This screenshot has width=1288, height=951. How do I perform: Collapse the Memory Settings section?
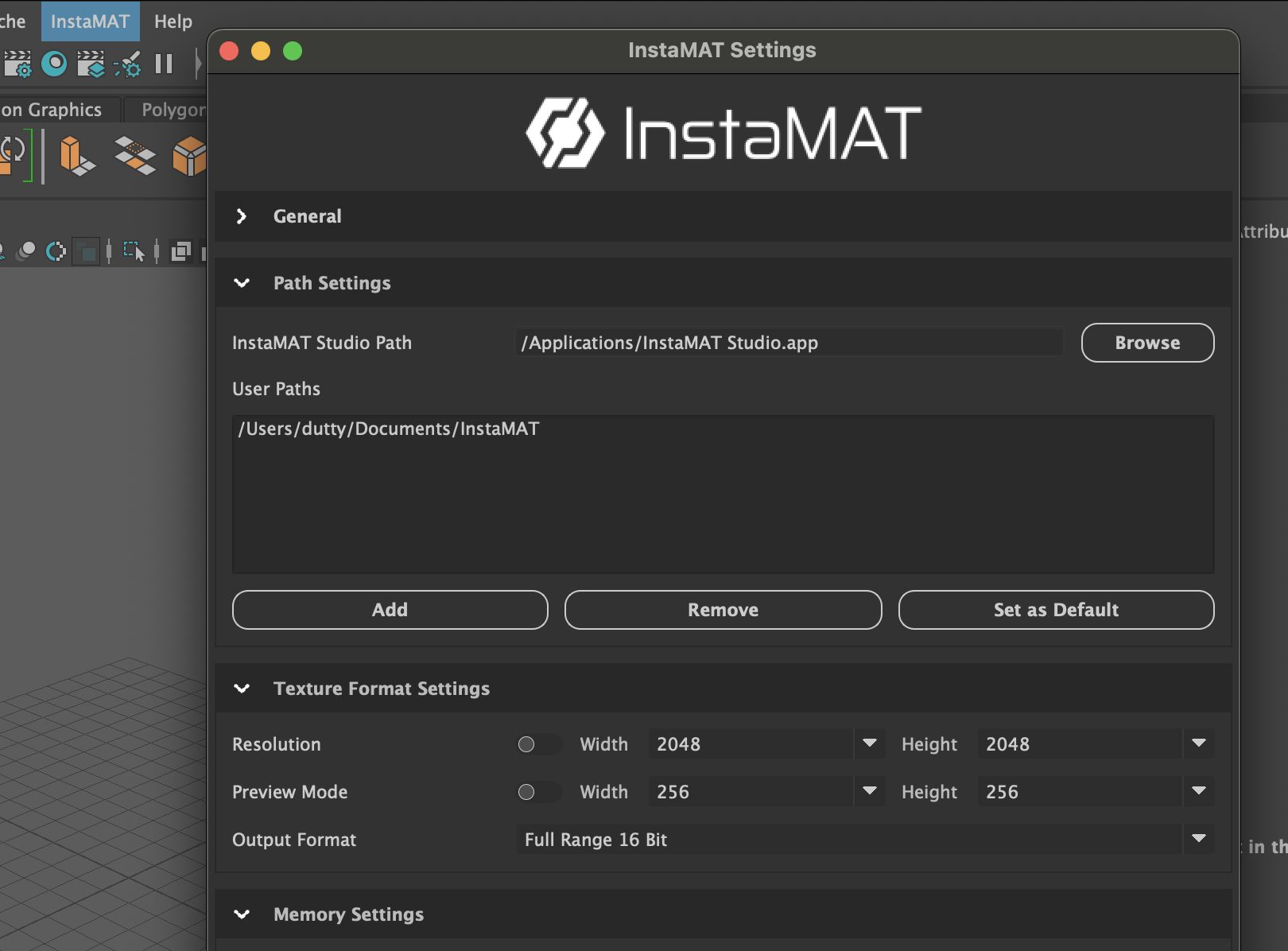(242, 914)
